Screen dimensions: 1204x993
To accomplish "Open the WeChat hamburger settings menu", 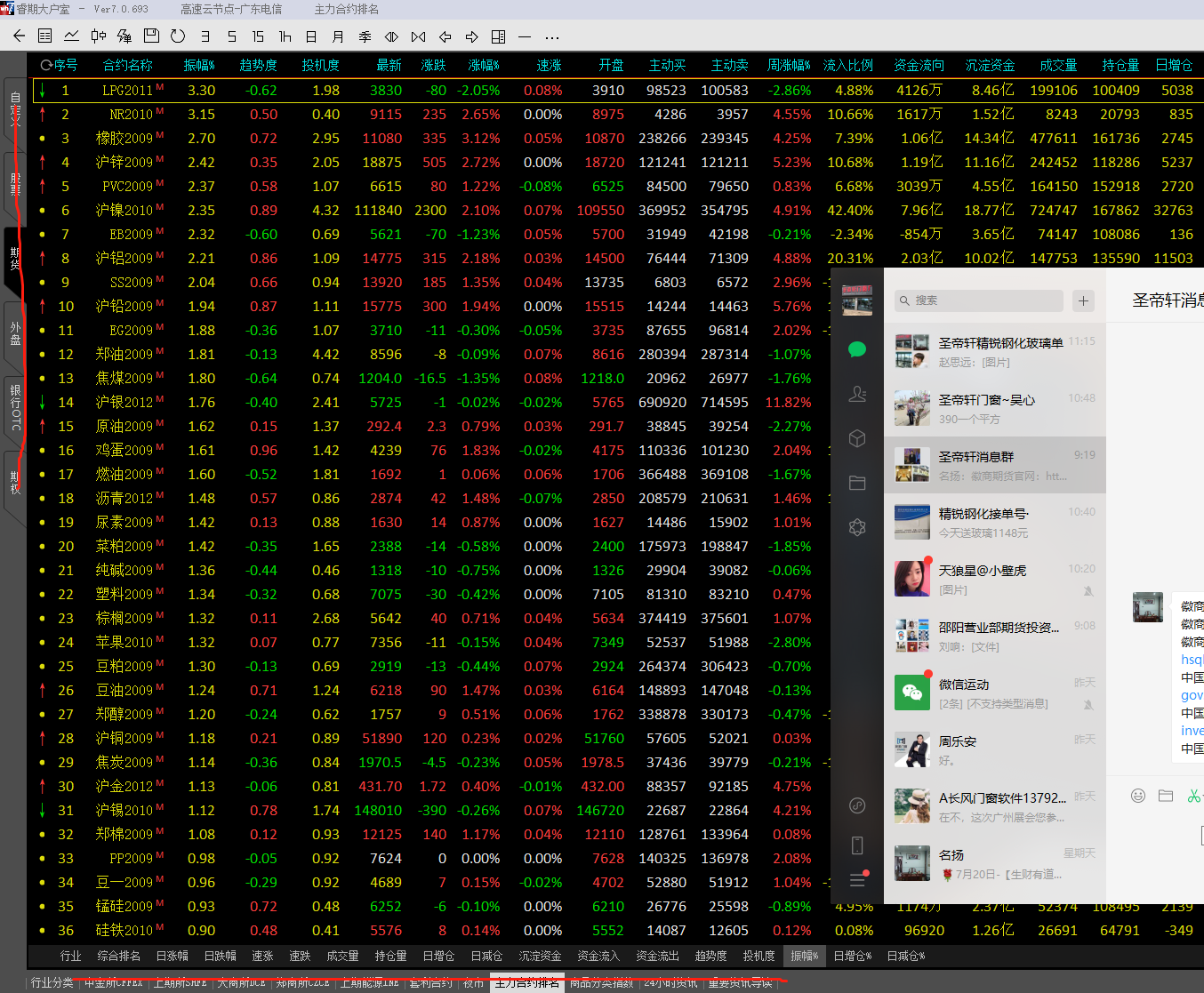I will (x=857, y=880).
